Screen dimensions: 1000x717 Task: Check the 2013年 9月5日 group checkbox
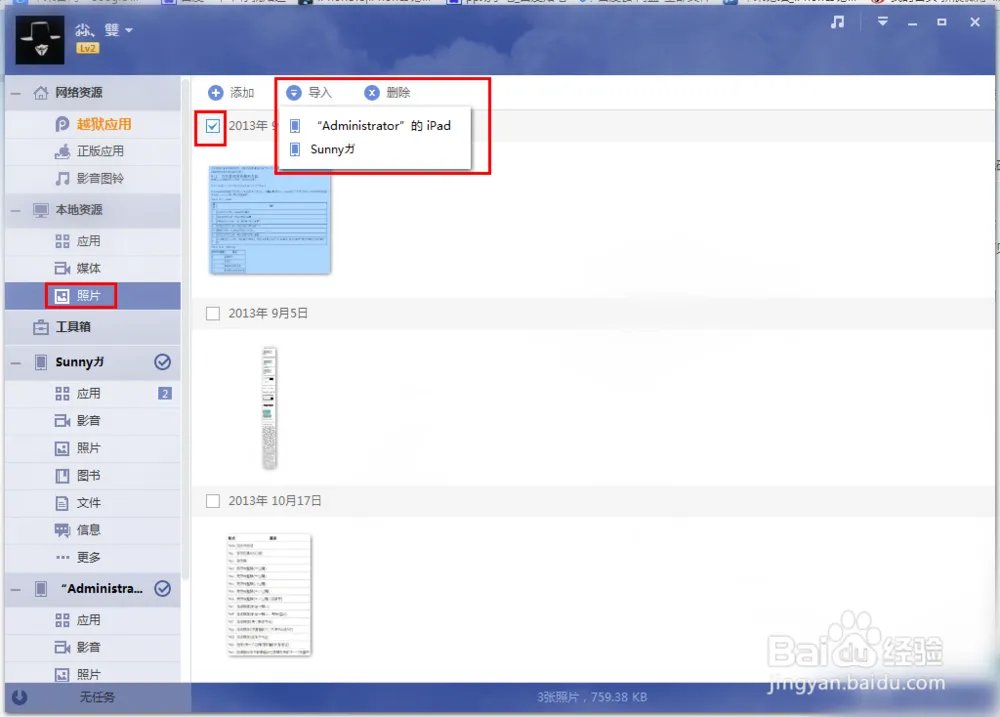212,313
